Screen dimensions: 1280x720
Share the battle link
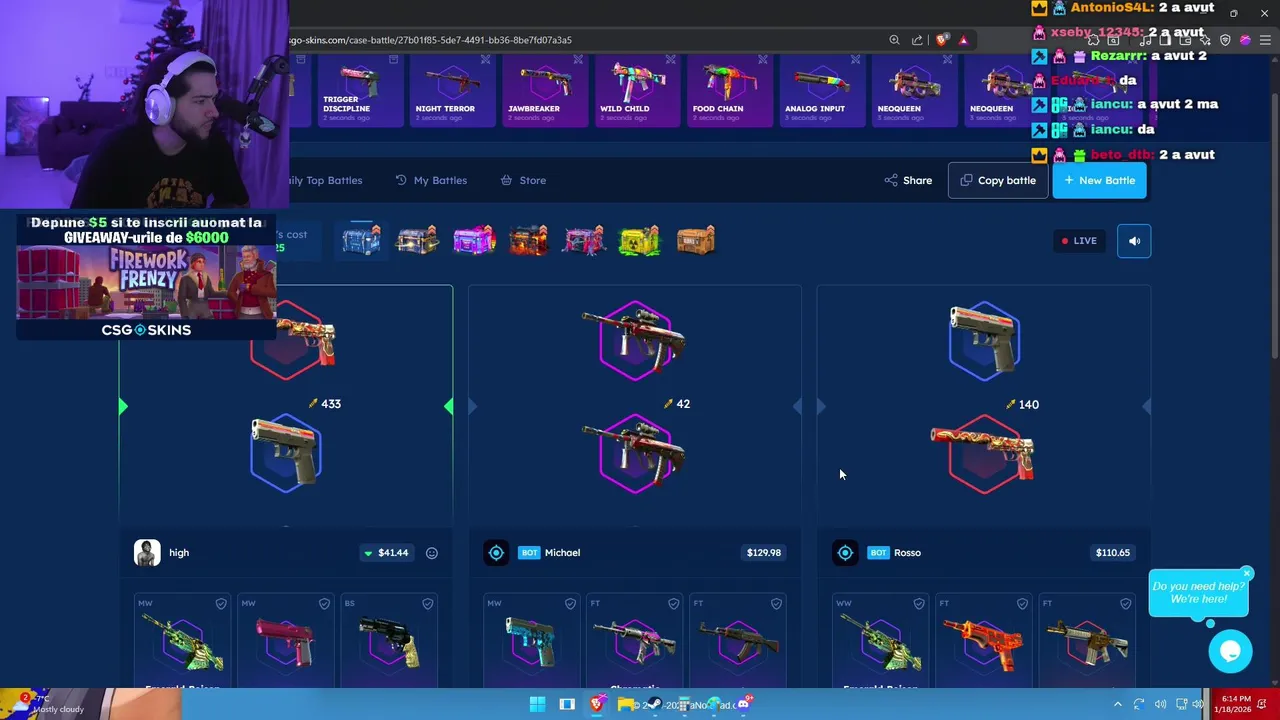tap(908, 180)
